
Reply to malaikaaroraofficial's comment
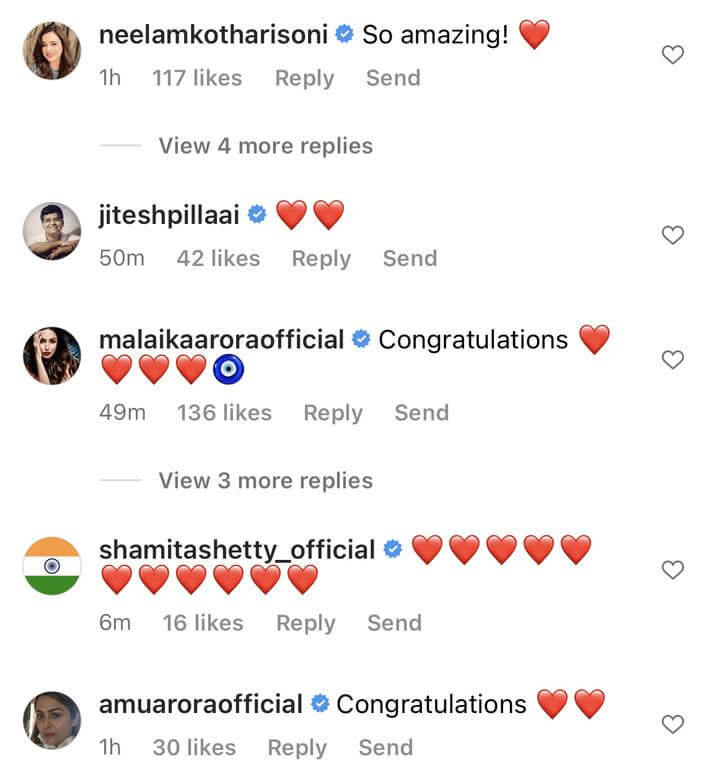(333, 413)
